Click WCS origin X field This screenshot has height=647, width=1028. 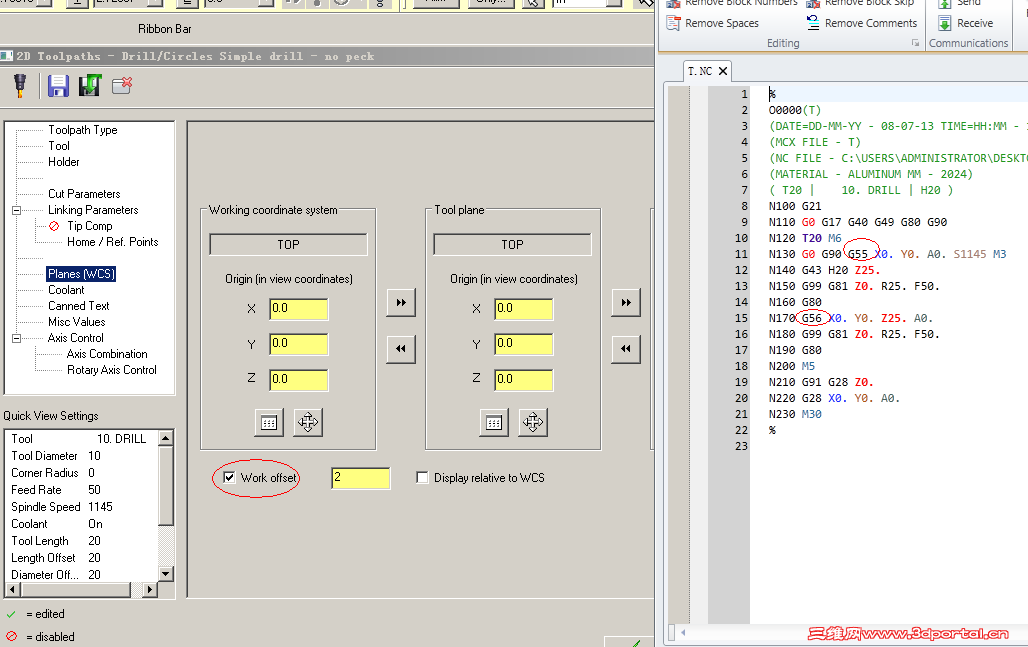(298, 309)
